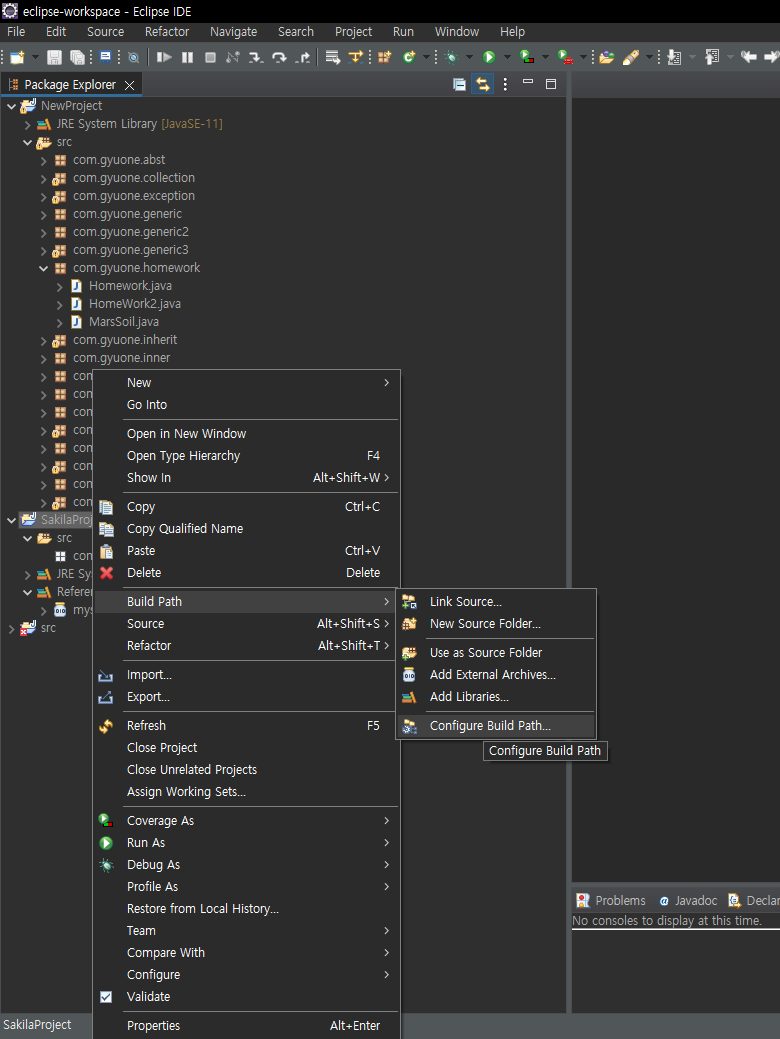Switch to the Javadoc tab
Screen dimensions: 780x1039
coord(688,901)
